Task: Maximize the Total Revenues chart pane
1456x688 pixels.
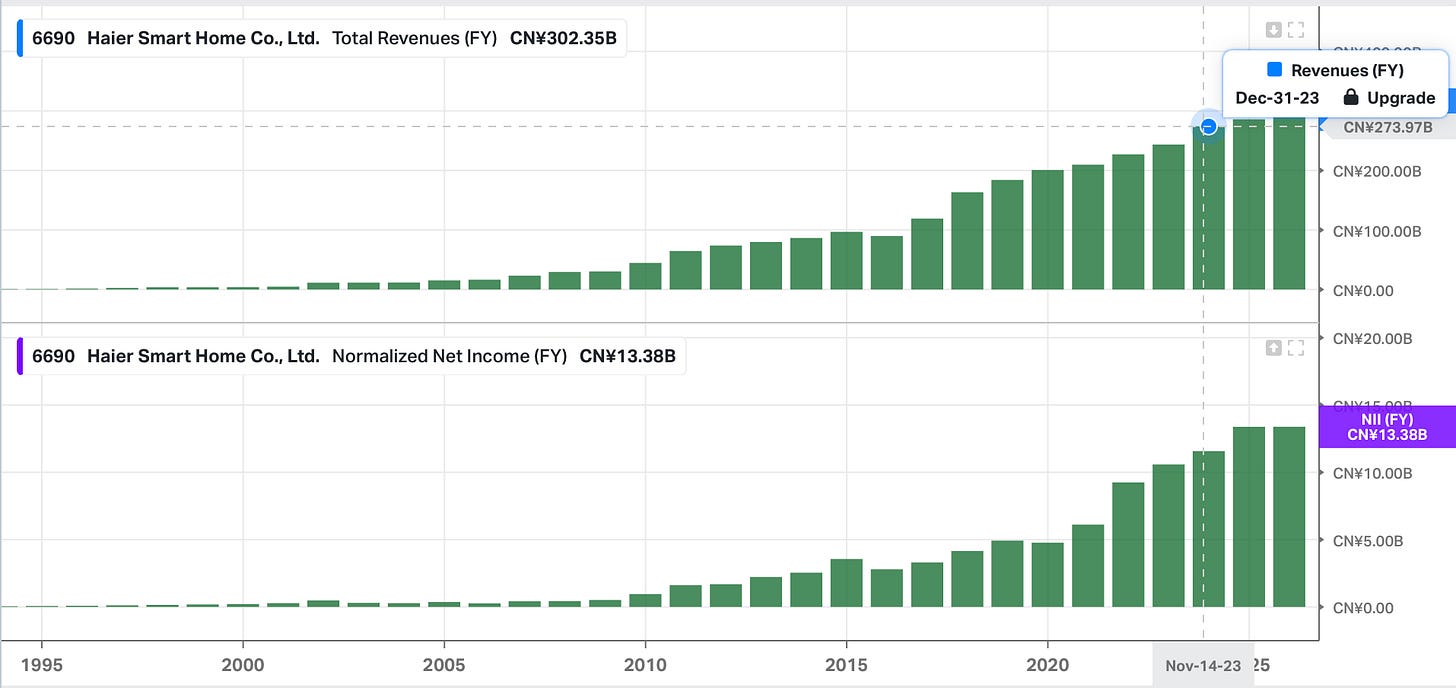Action: pyautogui.click(x=1296, y=30)
